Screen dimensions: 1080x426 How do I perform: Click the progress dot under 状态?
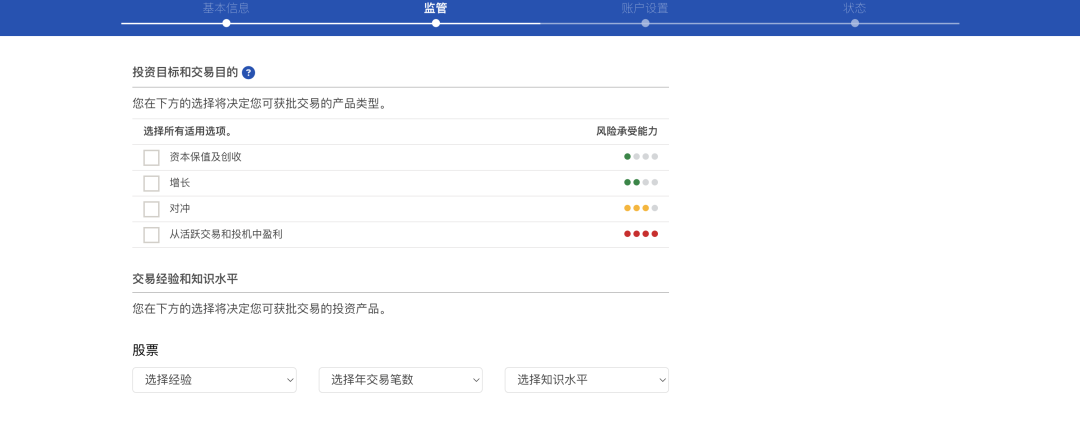click(x=855, y=23)
